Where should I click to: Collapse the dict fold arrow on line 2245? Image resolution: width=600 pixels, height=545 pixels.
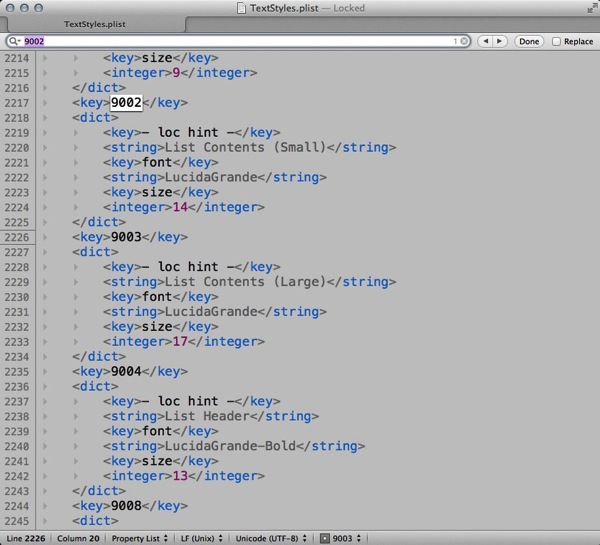click(45, 521)
